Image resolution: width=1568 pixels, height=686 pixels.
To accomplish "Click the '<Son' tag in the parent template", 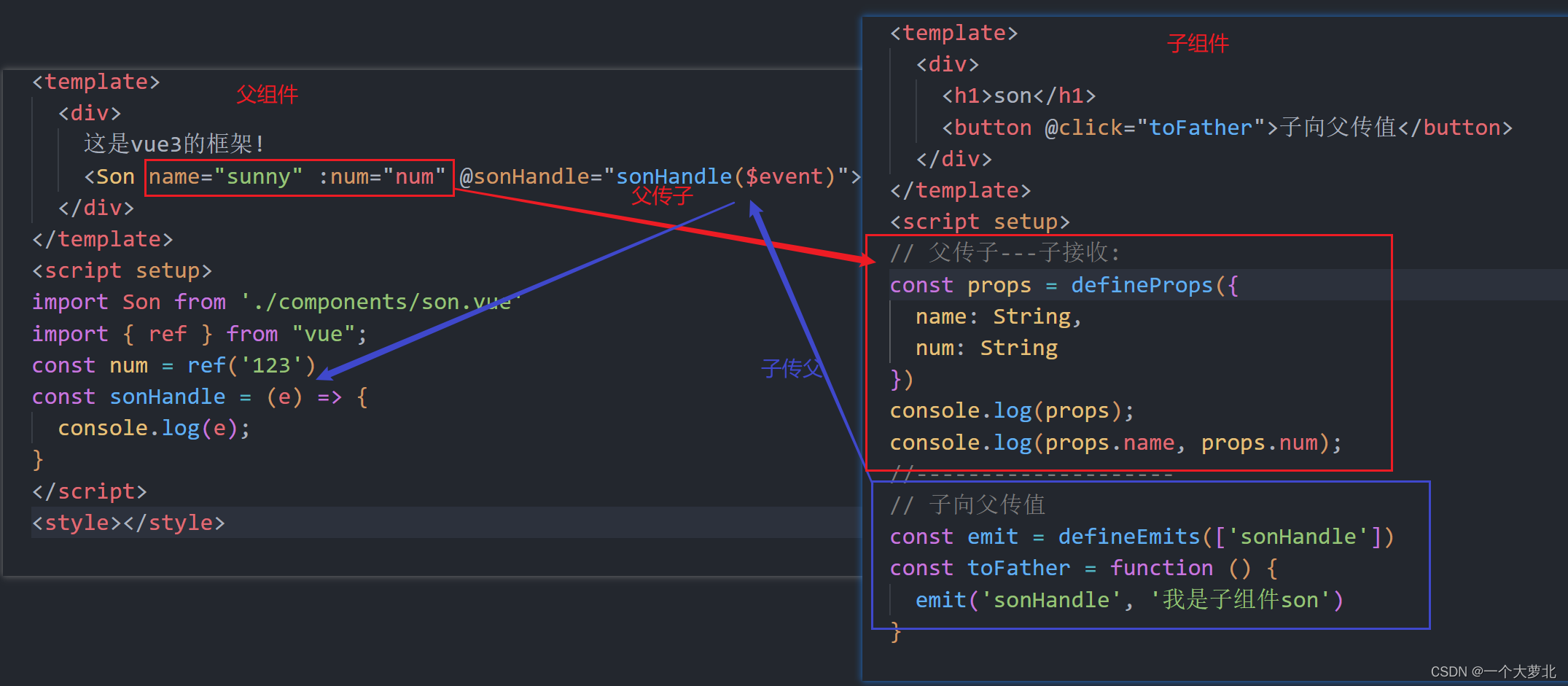I will coord(109,177).
